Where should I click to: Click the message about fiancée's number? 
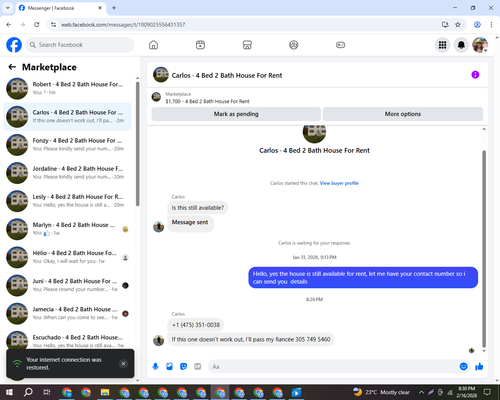(x=251, y=339)
